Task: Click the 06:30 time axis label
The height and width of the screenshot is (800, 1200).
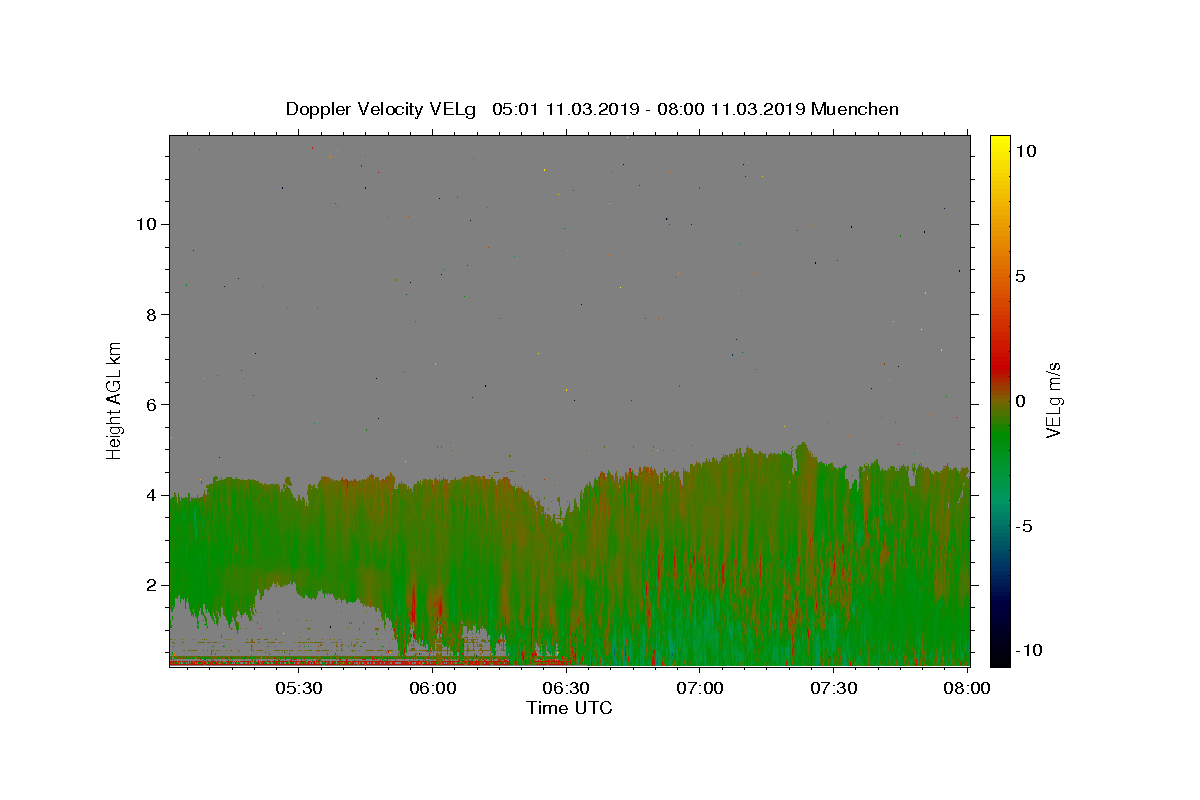Action: (x=566, y=688)
